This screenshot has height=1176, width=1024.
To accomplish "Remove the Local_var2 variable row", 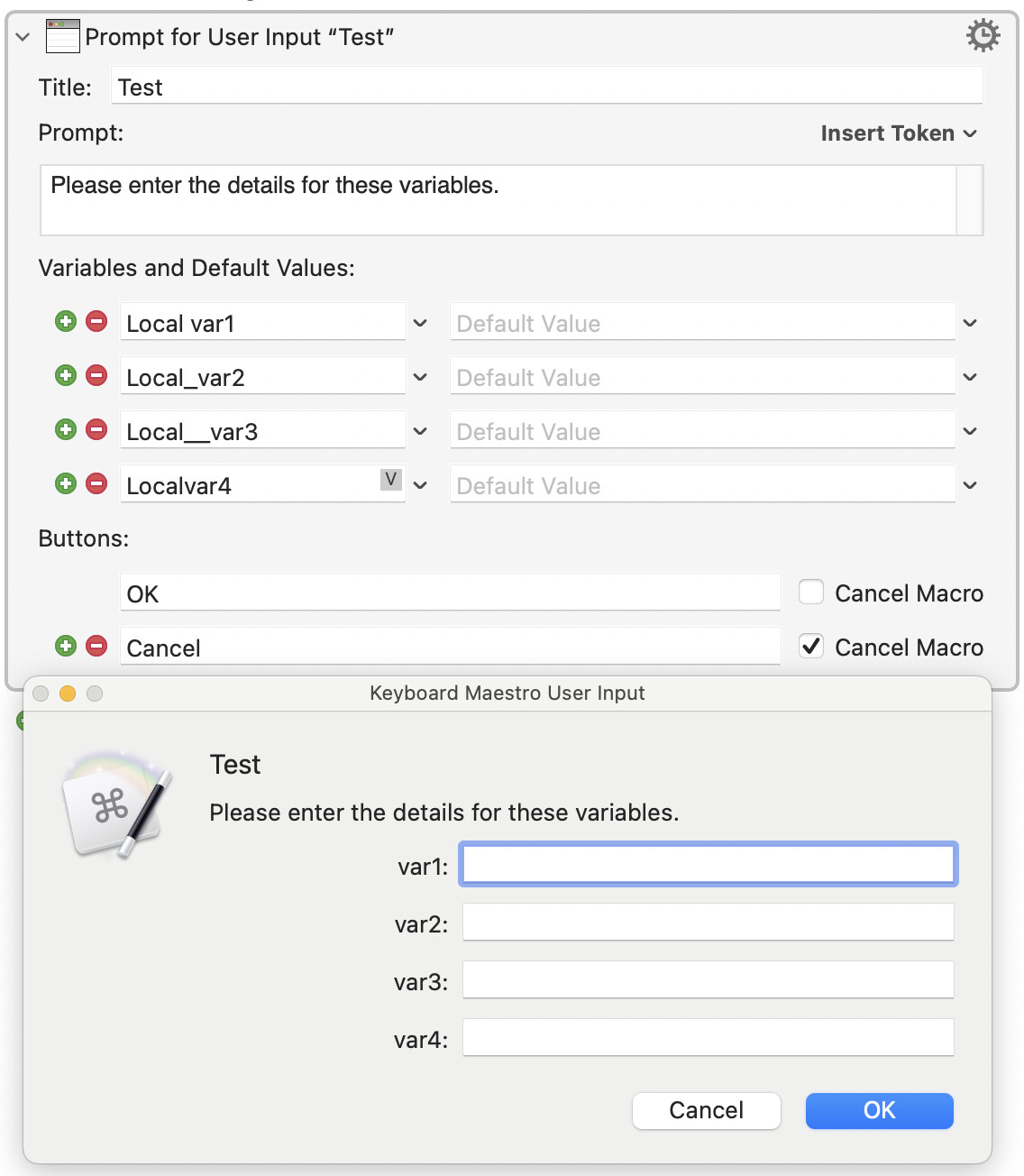I will tap(96, 376).
